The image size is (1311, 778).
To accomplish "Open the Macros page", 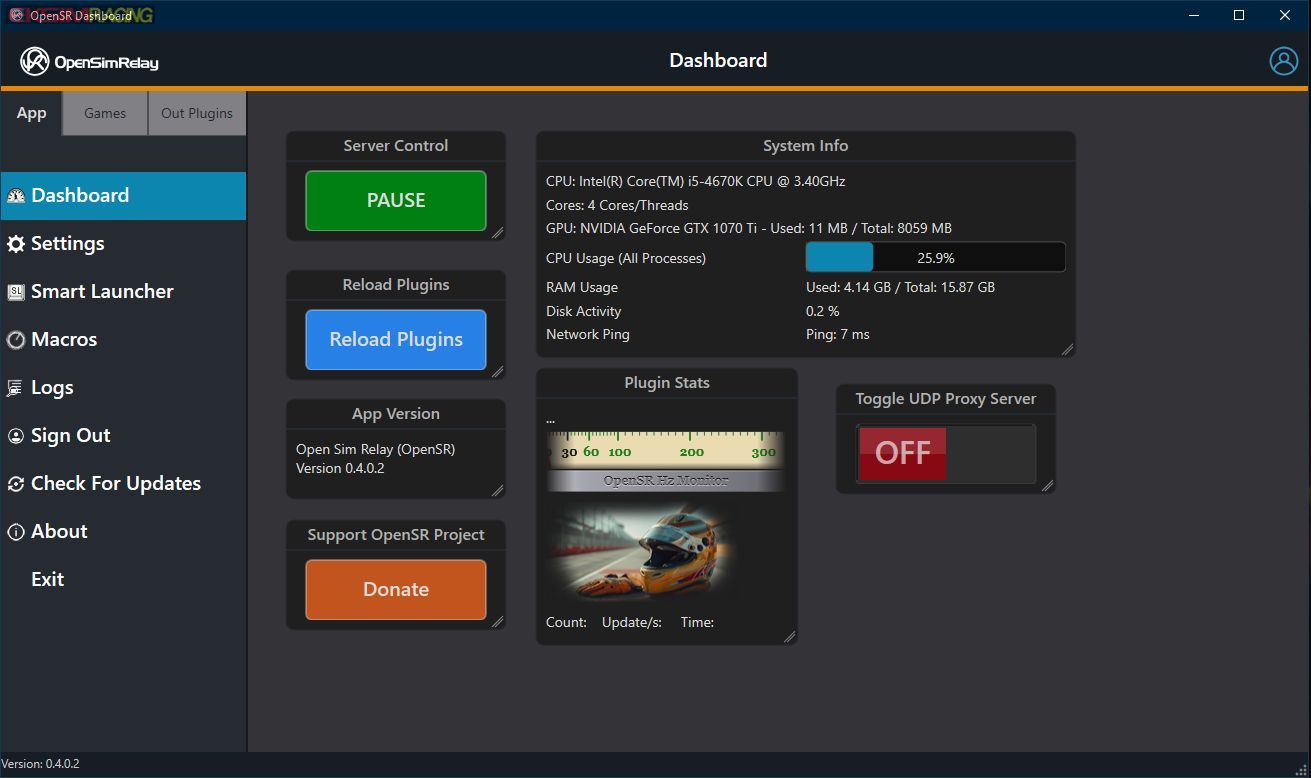I will (x=123, y=340).
